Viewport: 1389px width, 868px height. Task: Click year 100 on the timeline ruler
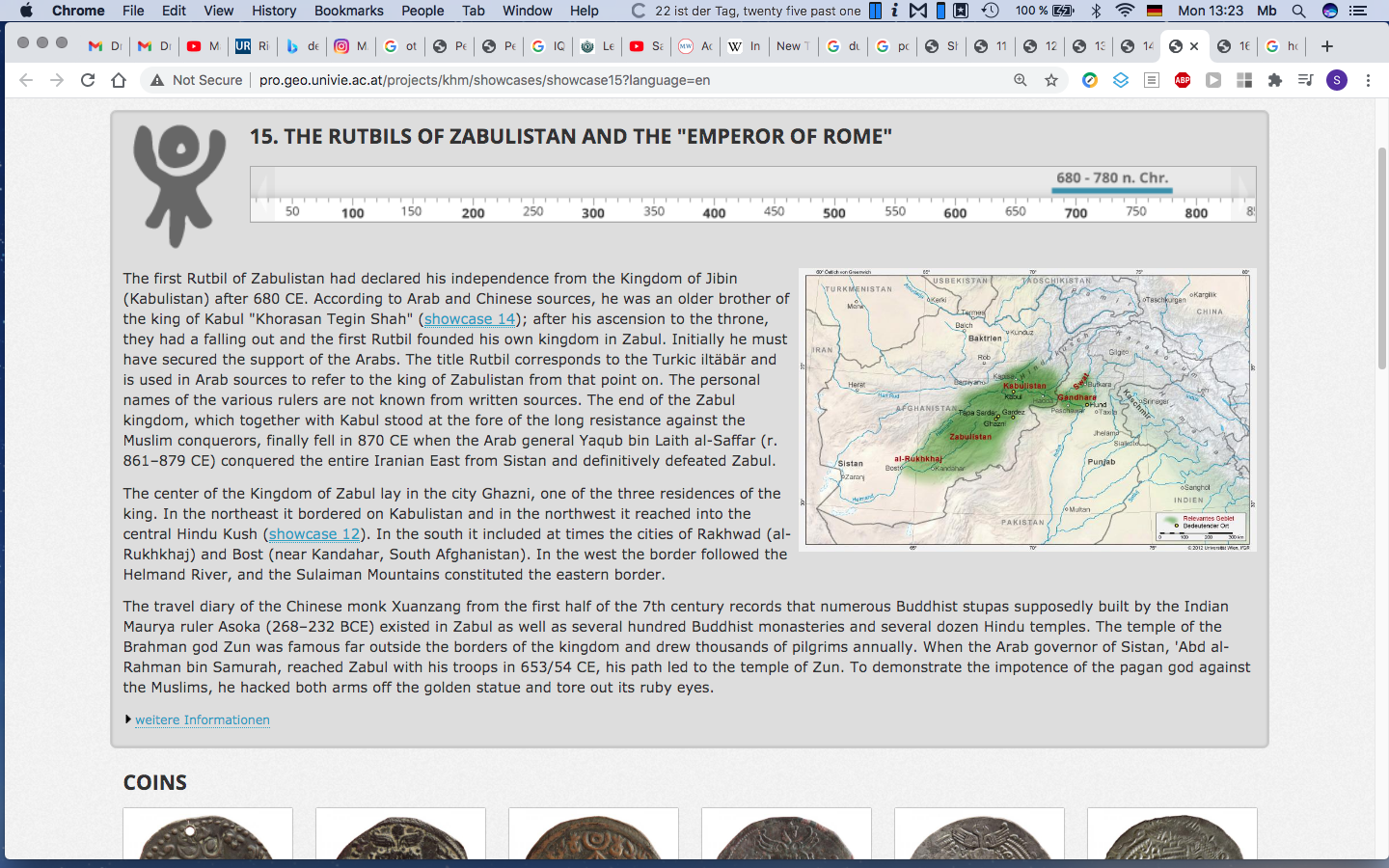pos(353,213)
